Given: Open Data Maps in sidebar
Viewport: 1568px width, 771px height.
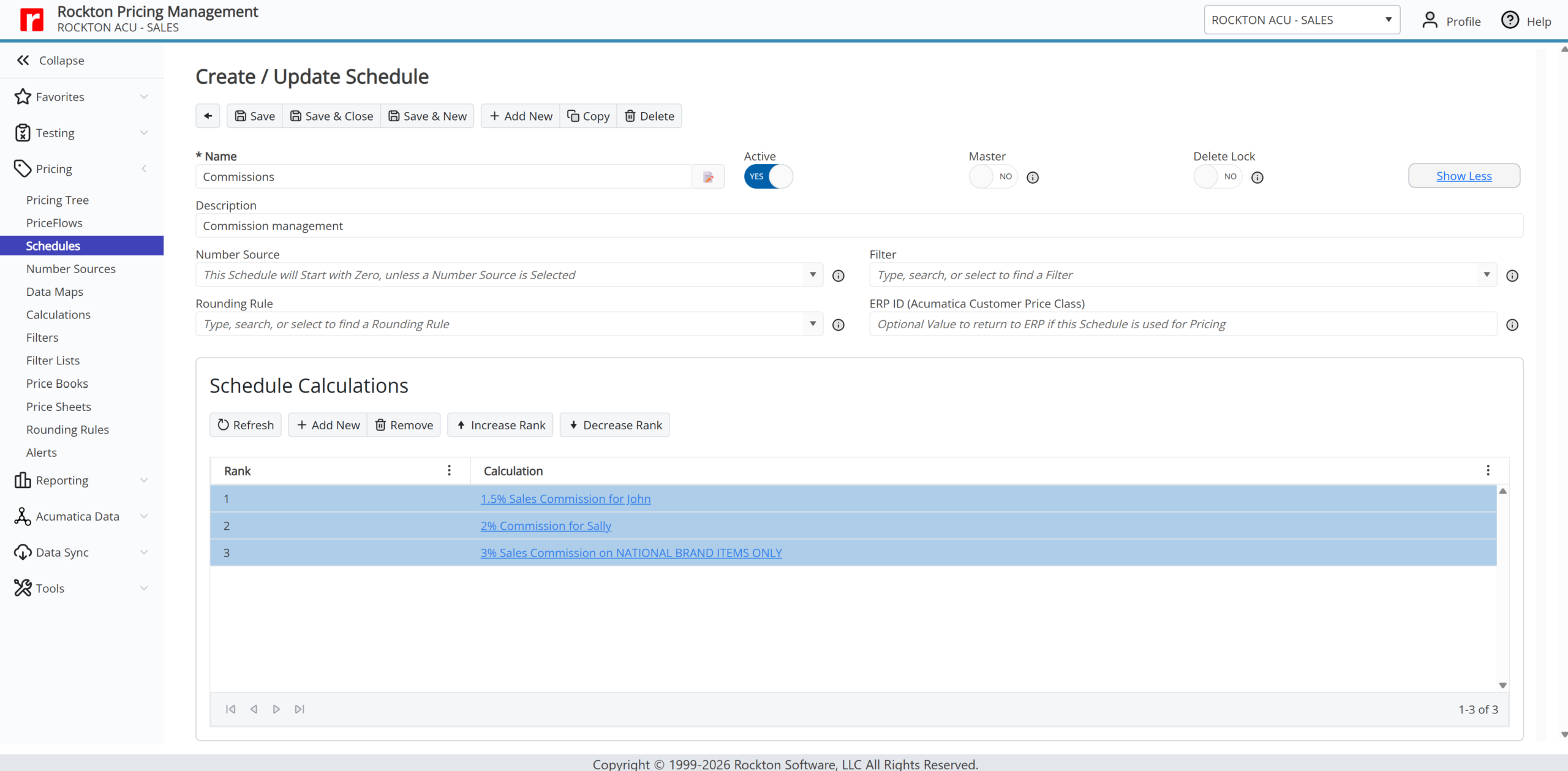Looking at the screenshot, I should pos(55,292).
